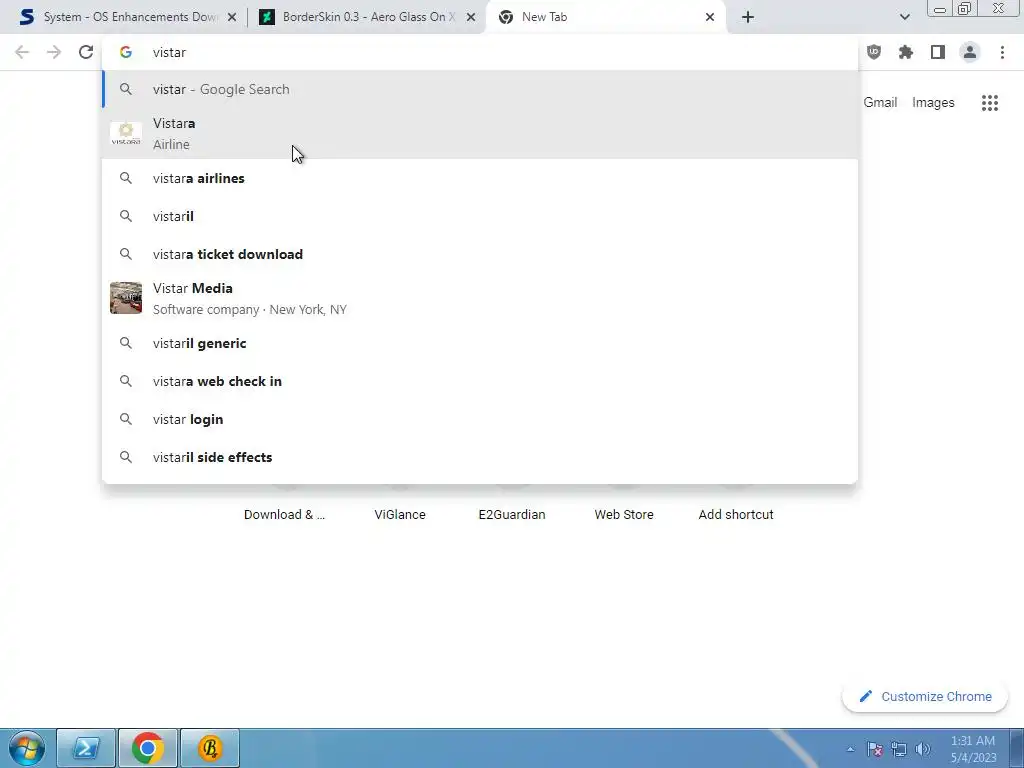Open the ViGlance shortcut

(x=400, y=514)
